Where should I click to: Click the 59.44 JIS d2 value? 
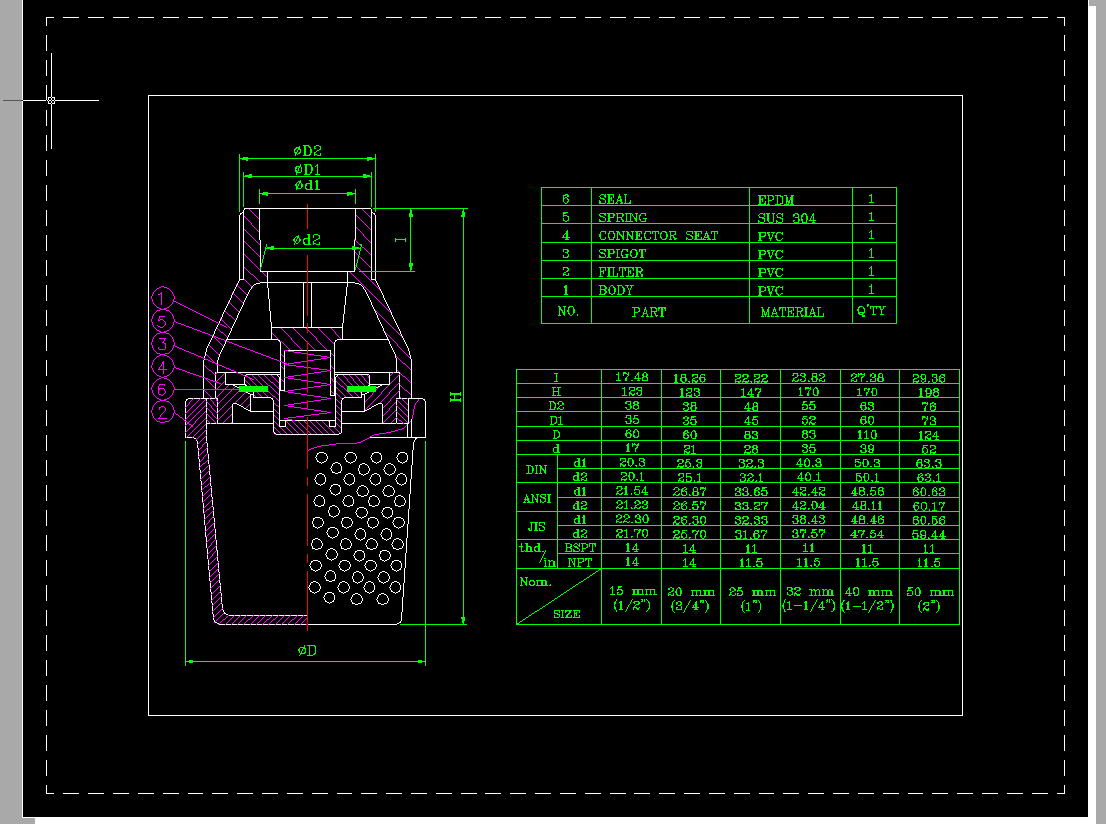click(x=928, y=535)
